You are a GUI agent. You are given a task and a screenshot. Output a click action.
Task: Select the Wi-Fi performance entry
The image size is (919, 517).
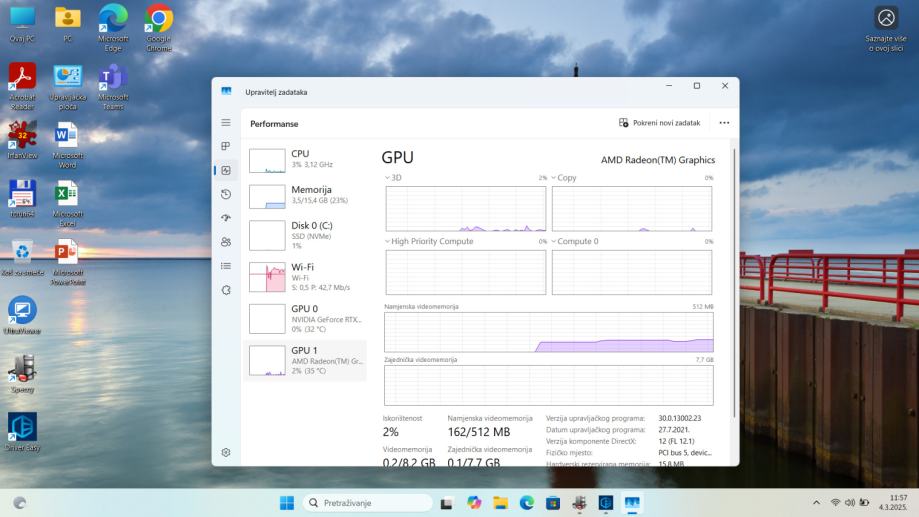pos(305,277)
